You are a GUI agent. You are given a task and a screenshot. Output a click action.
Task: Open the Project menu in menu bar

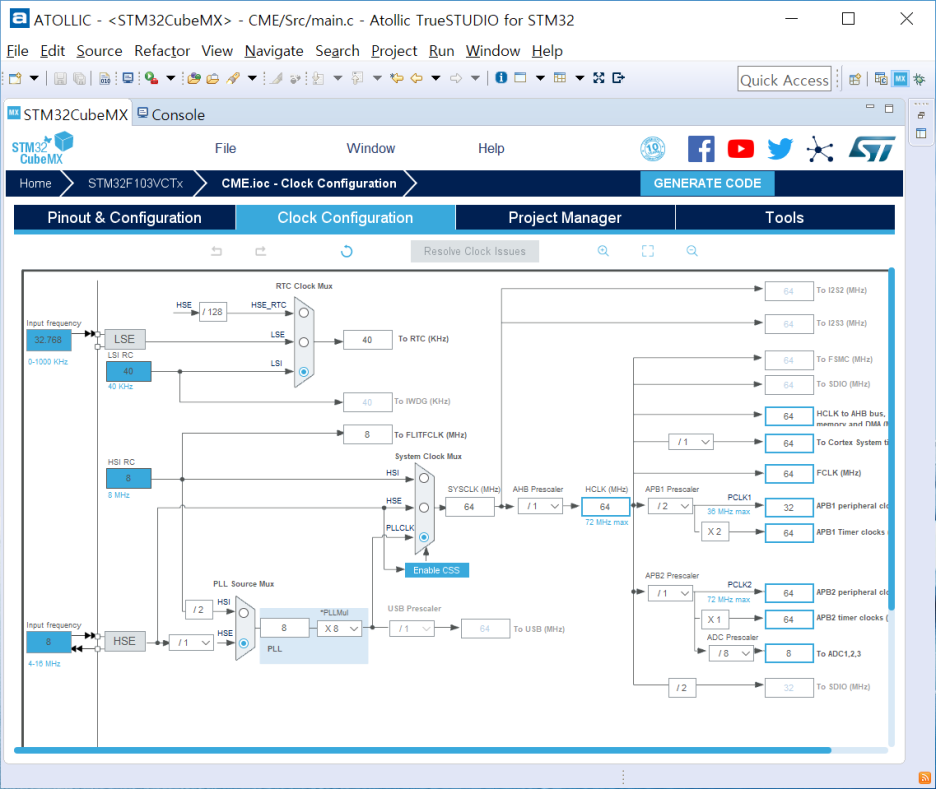click(394, 51)
